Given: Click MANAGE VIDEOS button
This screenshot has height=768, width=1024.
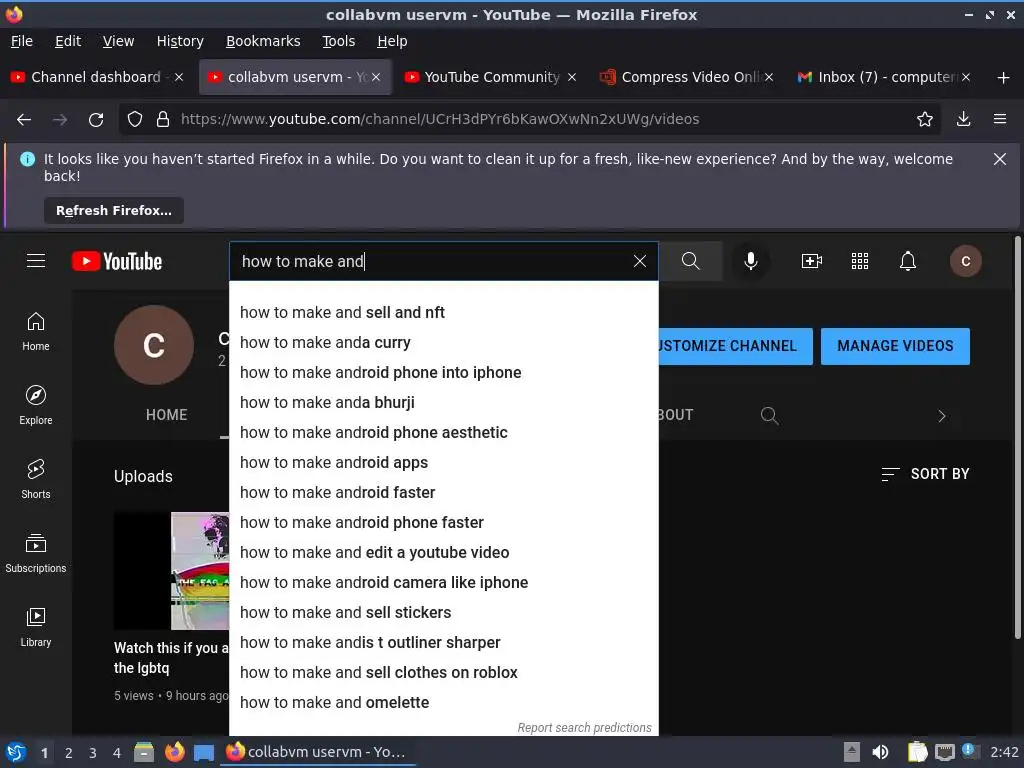Looking at the screenshot, I should [895, 346].
